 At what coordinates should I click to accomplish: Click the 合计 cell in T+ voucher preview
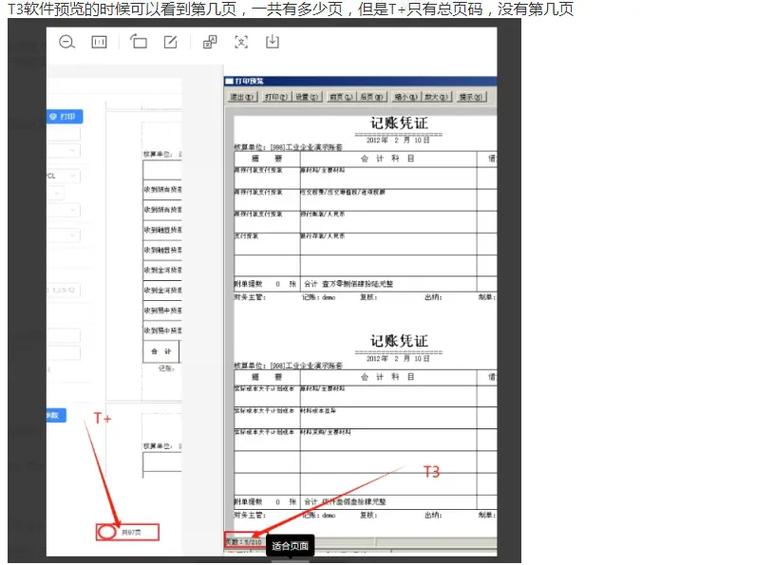[x=161, y=352]
